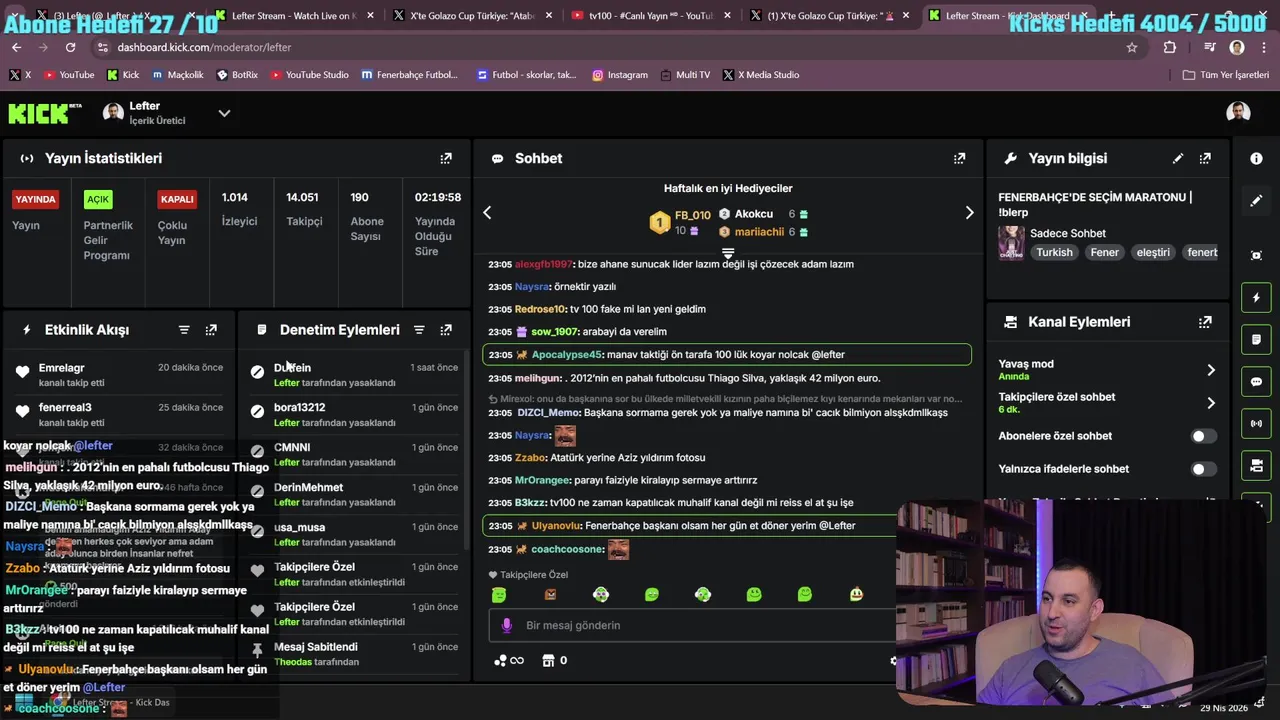
Task: Click the pencil icon in right sidebar
Action: (1256, 201)
